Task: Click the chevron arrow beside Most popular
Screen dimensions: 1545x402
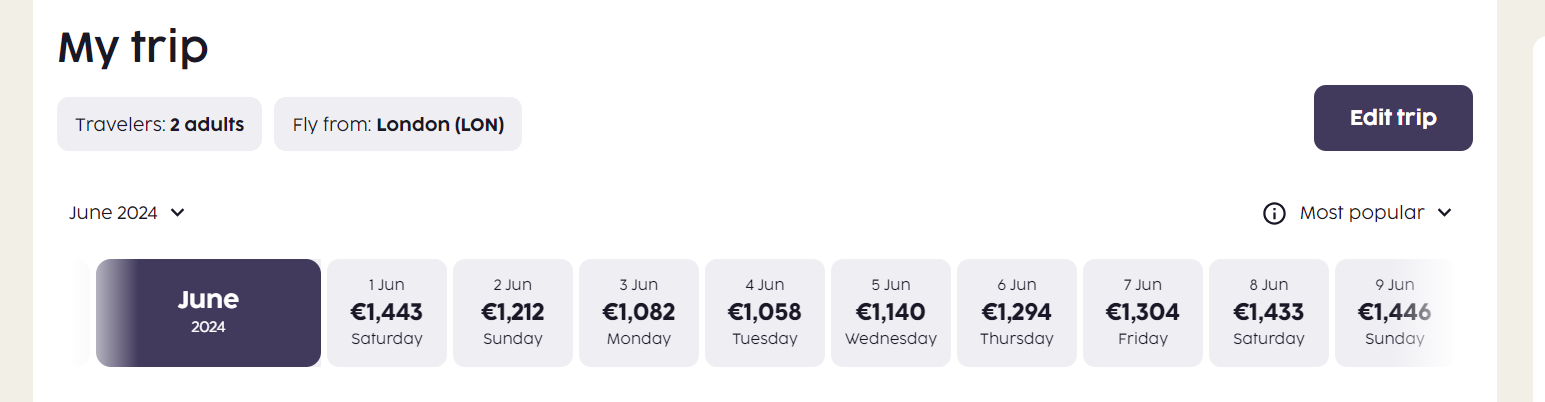Action: coord(1443,213)
